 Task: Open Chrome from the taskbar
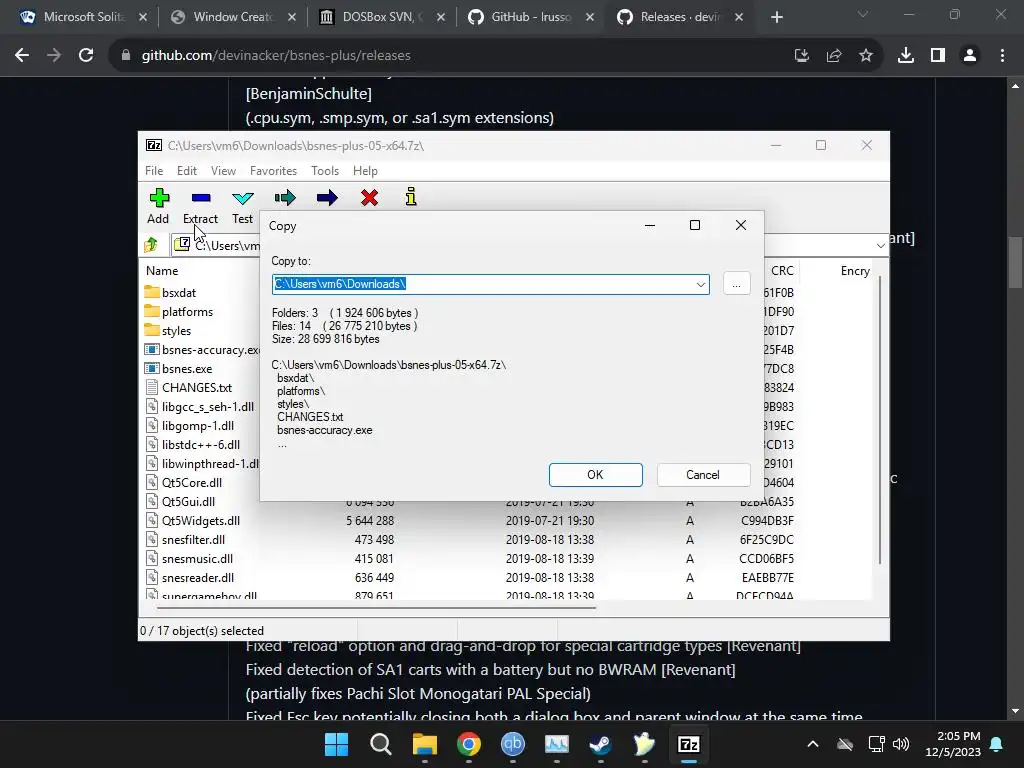469,744
